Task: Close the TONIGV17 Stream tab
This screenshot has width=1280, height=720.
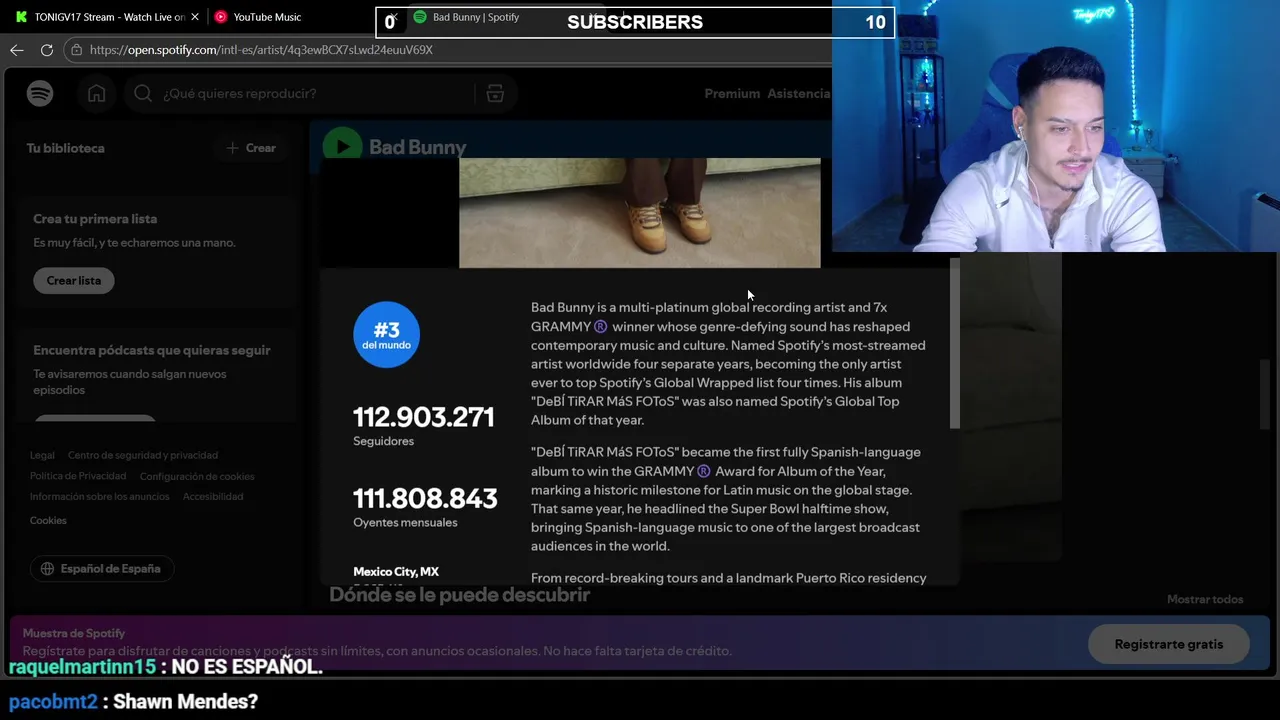Action: [x=195, y=17]
